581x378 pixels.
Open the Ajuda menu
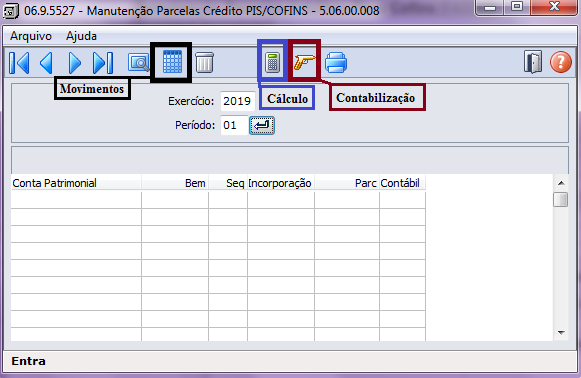81,36
